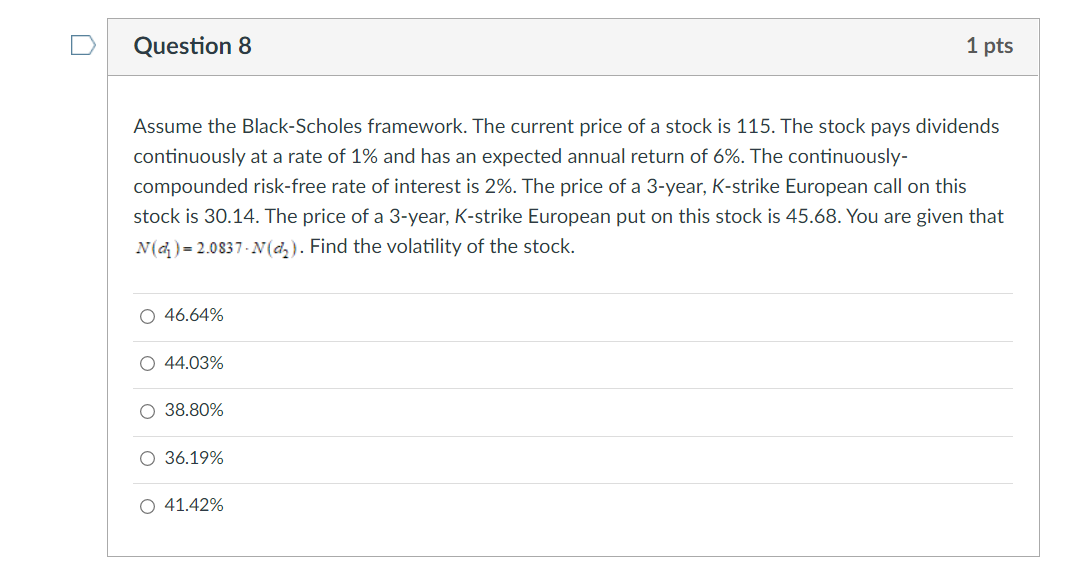Screen dimensions: 1074x576
Task: Click the Question 8 header title
Action: pyautogui.click(x=193, y=45)
